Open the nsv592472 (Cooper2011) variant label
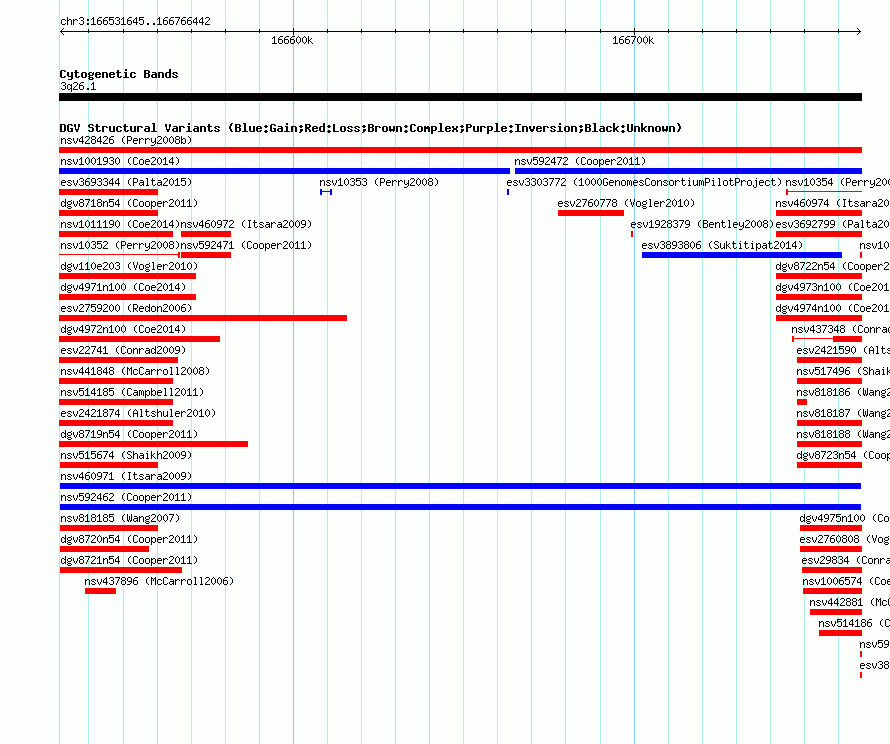Screen dimensions: 890x744 click(580, 161)
